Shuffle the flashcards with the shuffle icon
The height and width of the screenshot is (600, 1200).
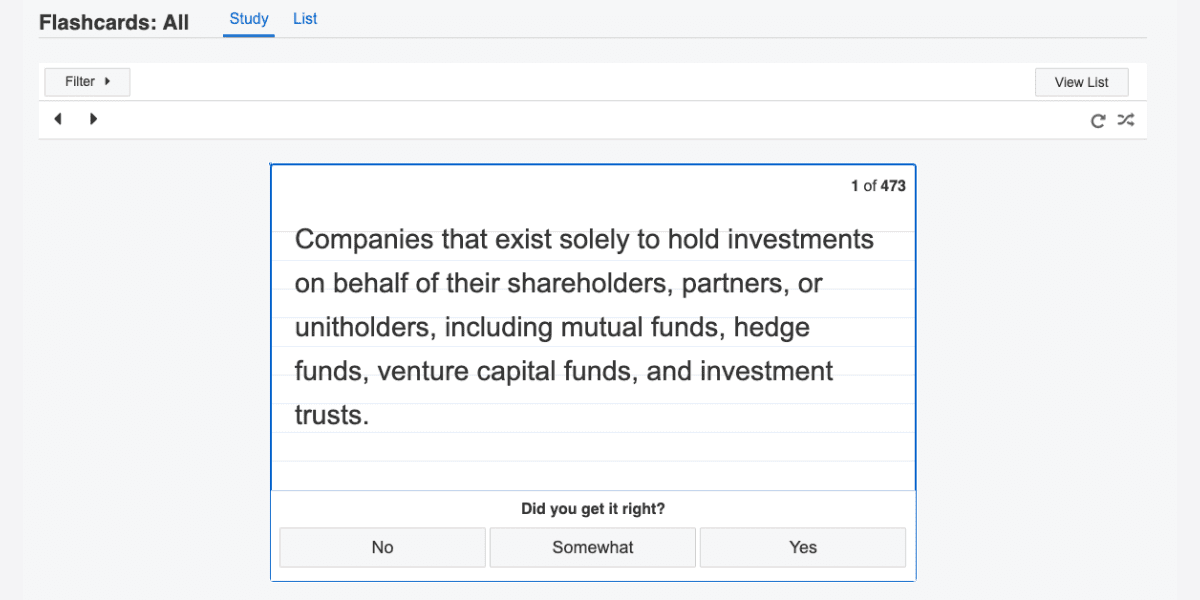pyautogui.click(x=1126, y=120)
